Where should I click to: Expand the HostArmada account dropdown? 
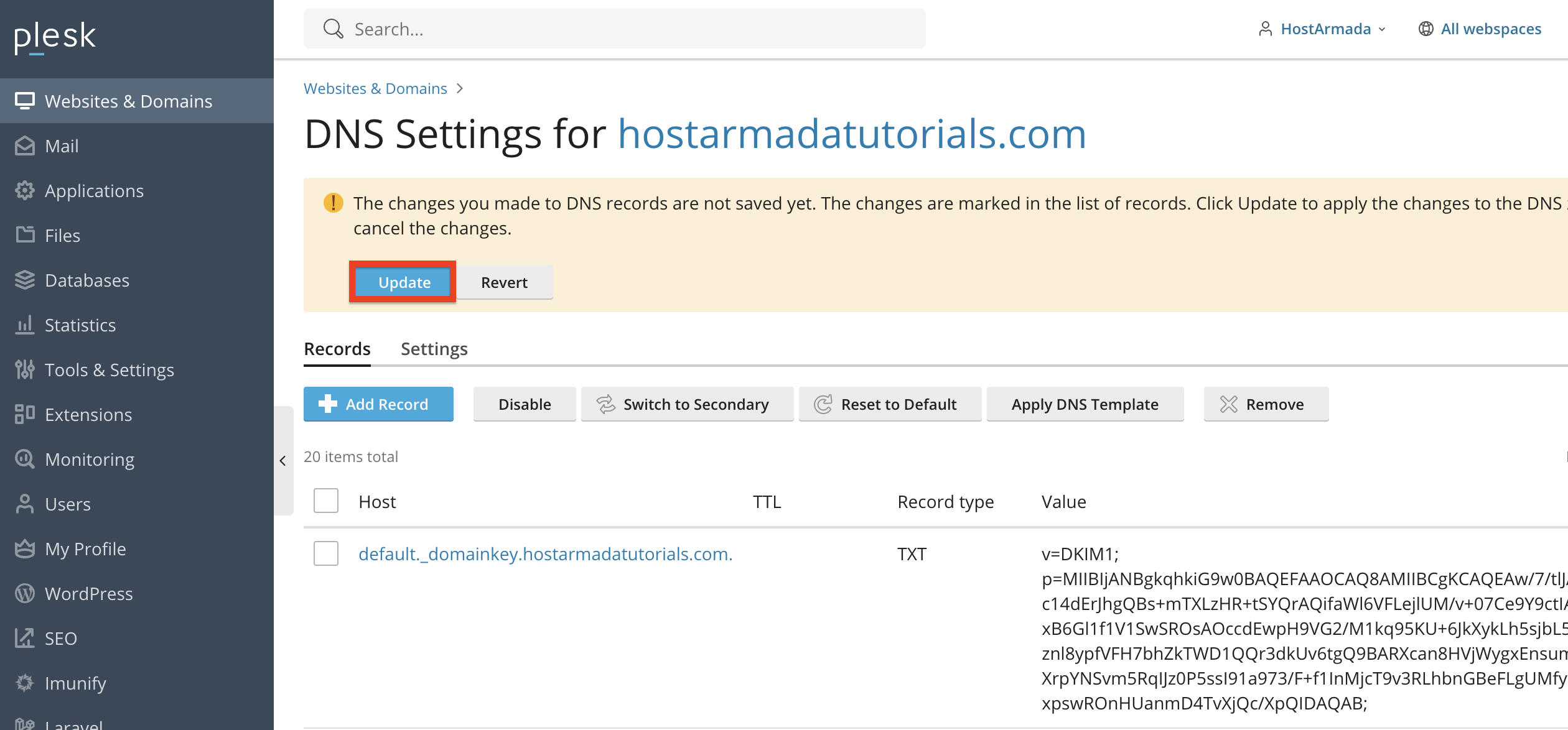[1325, 29]
